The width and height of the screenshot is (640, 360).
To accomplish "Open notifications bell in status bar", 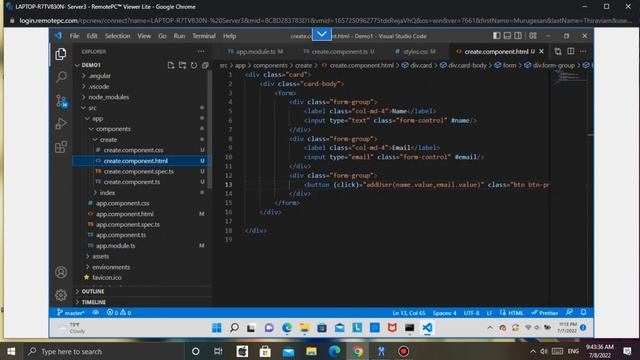I will (x=584, y=313).
